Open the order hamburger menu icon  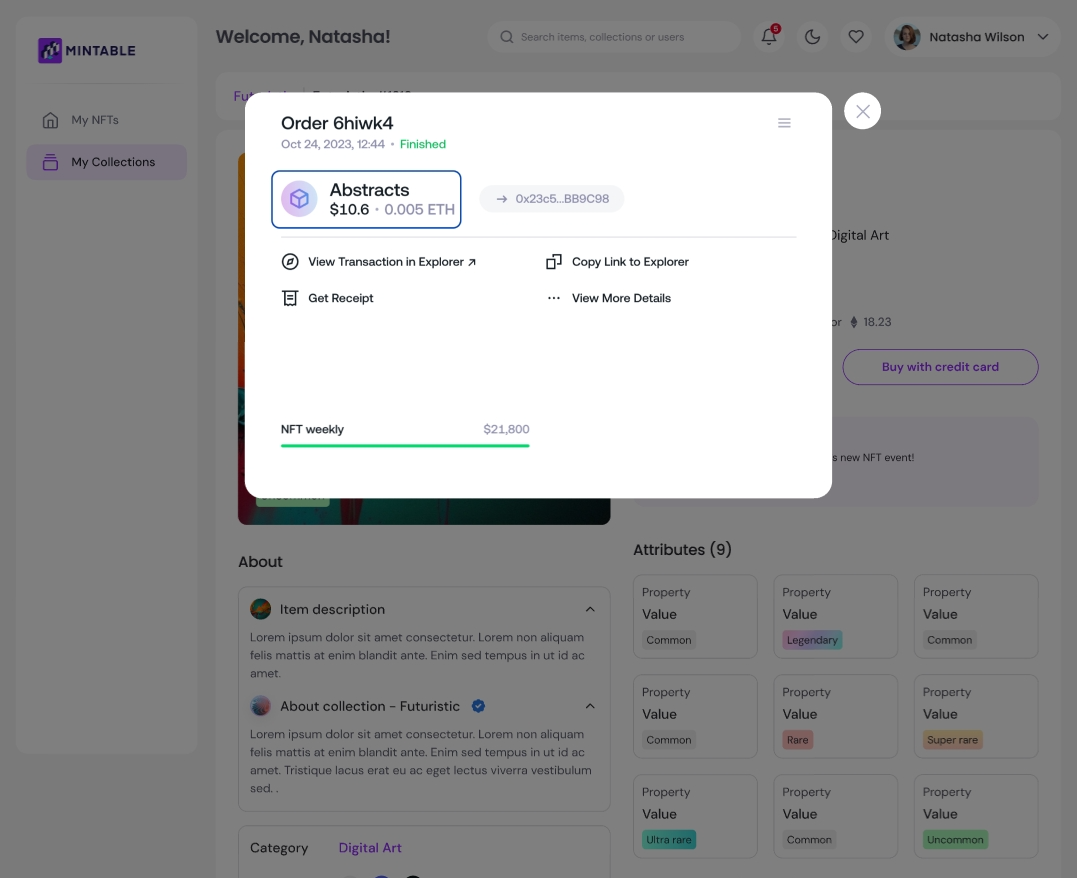point(784,123)
